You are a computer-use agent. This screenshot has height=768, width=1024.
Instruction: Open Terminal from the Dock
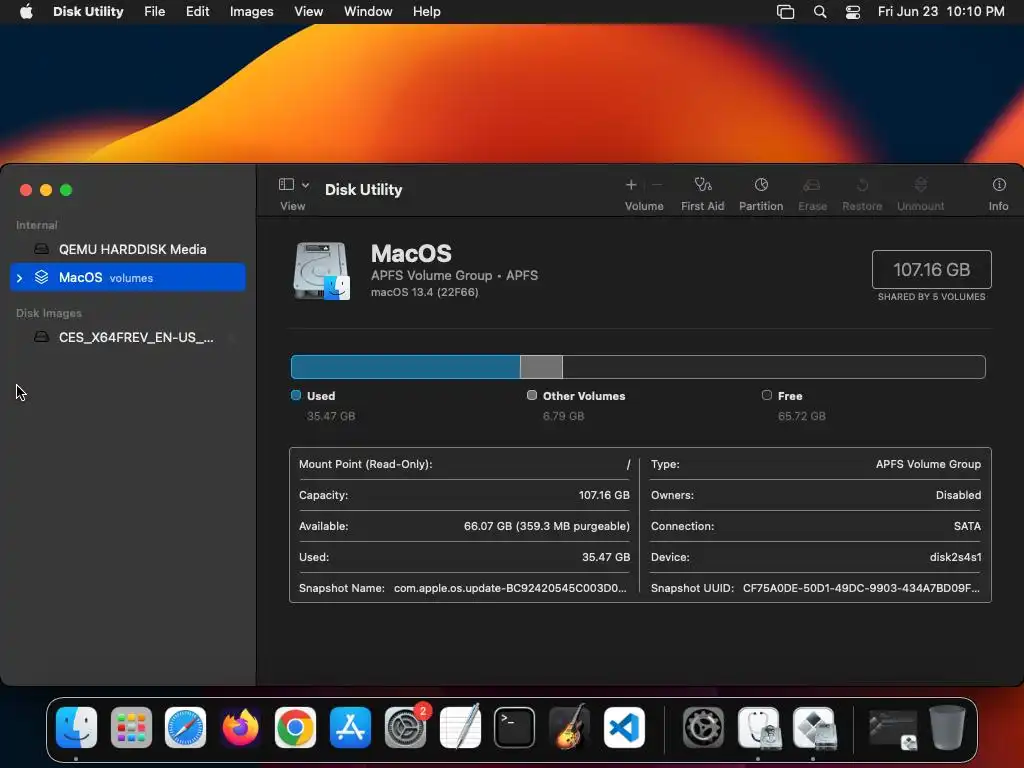[515, 728]
